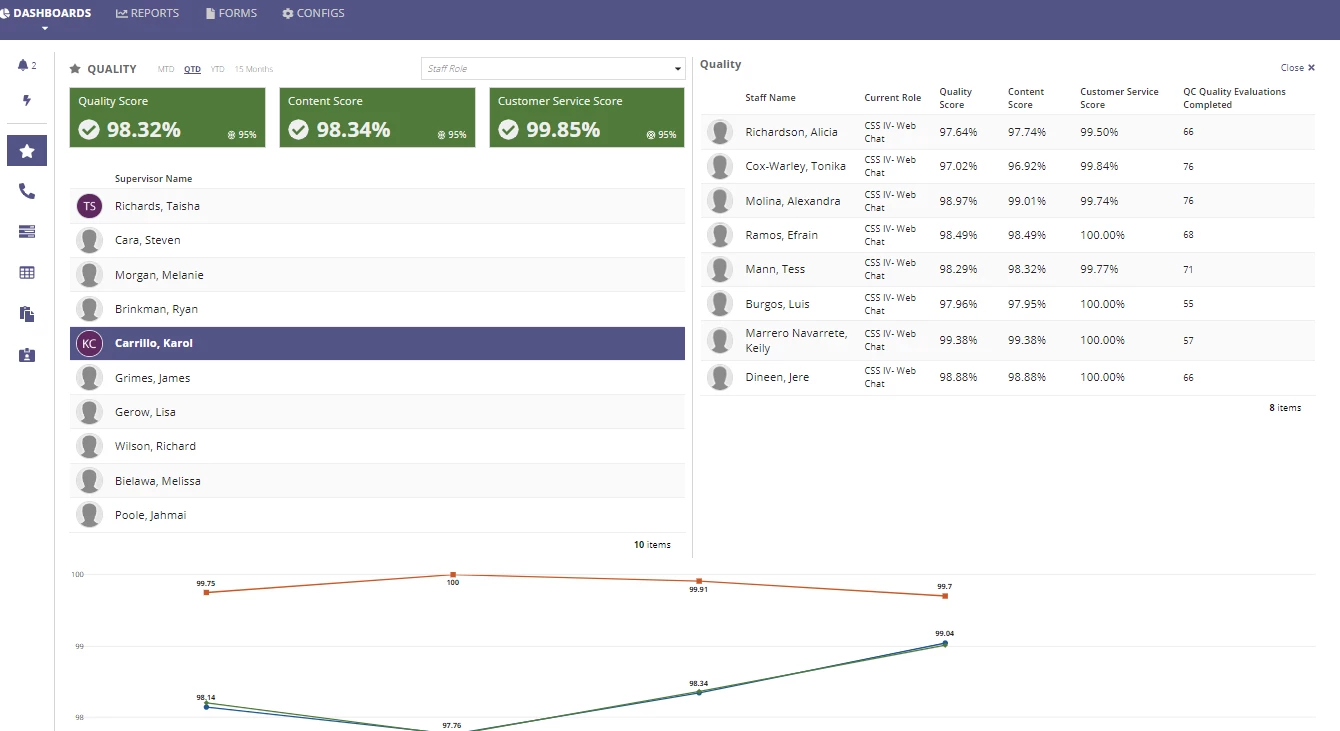1340x731 pixels.
Task: Switch time range to 15 Months
Action: (x=254, y=69)
